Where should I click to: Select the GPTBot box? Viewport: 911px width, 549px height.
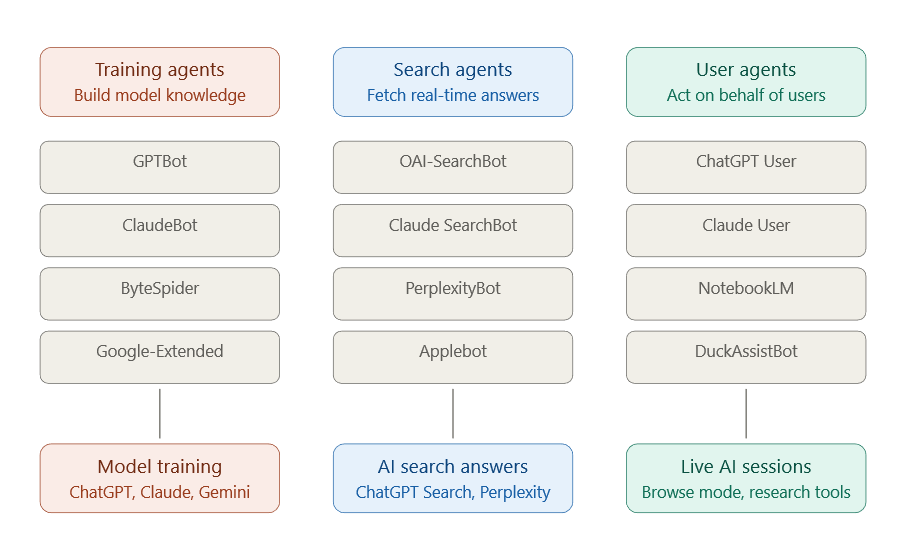click(160, 167)
